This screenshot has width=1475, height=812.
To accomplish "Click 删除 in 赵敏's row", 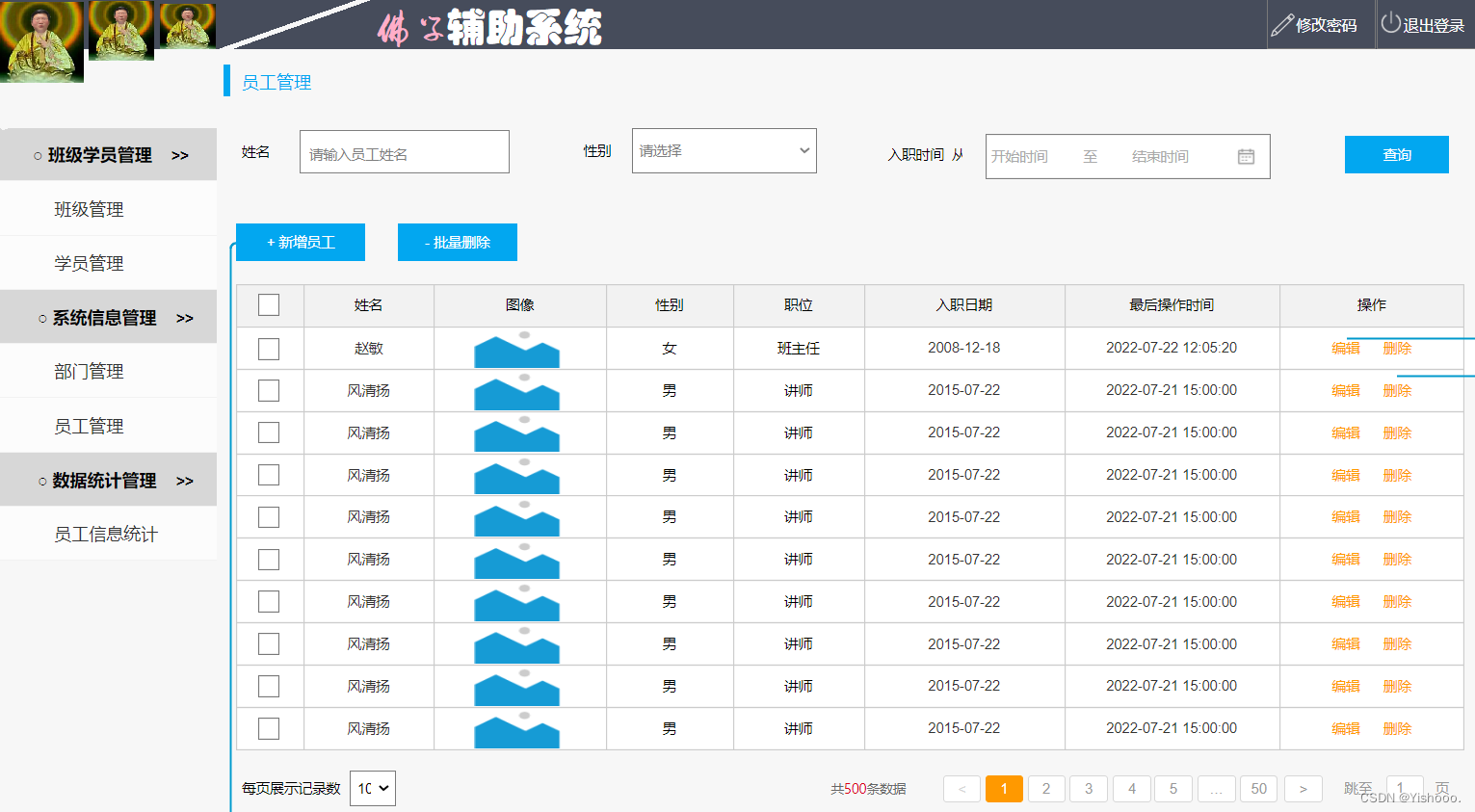I will click(x=1397, y=348).
